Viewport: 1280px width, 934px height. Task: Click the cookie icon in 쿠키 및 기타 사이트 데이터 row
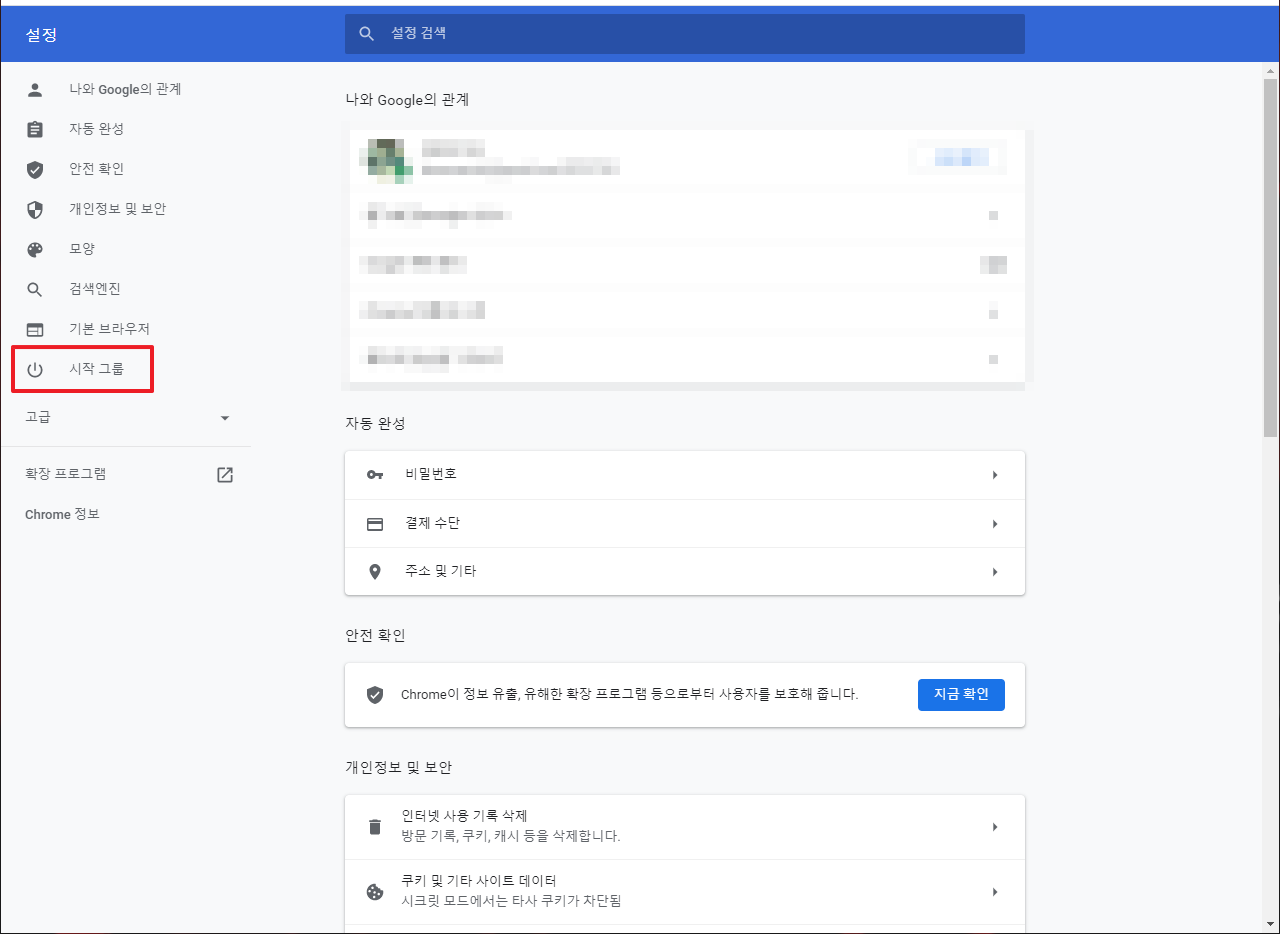pyautogui.click(x=375, y=892)
